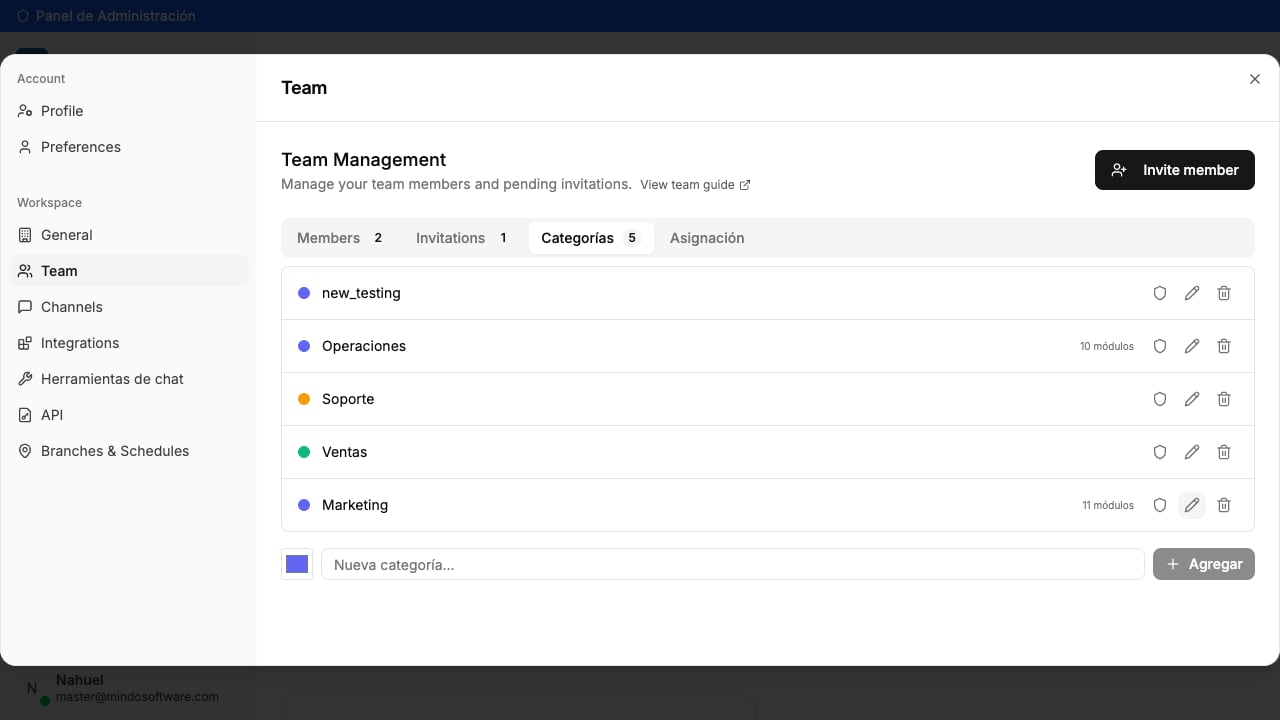Go to General workspace settings

(x=129, y=235)
